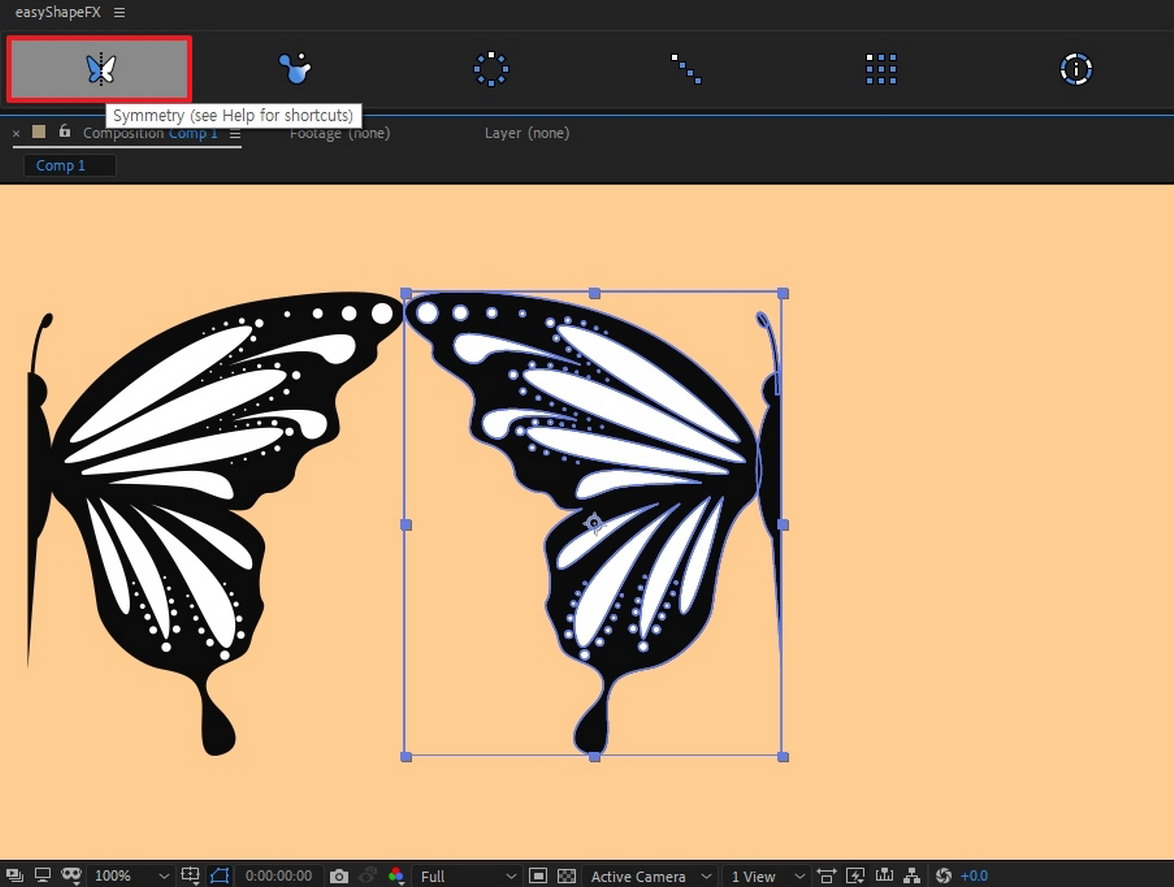Toggle the Region of Interest button
Image resolution: width=1174 pixels, height=887 pixels.
click(538, 876)
